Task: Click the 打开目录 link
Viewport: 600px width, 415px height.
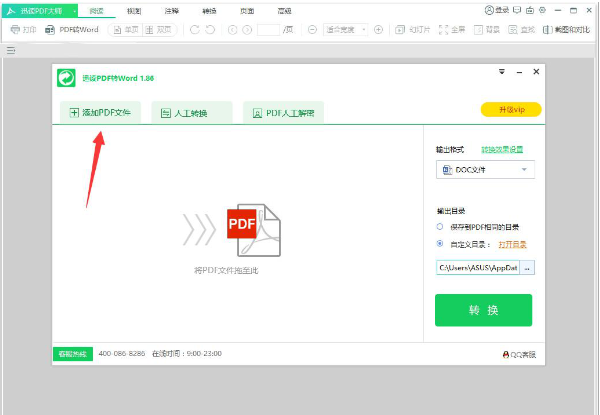Action: [512, 243]
